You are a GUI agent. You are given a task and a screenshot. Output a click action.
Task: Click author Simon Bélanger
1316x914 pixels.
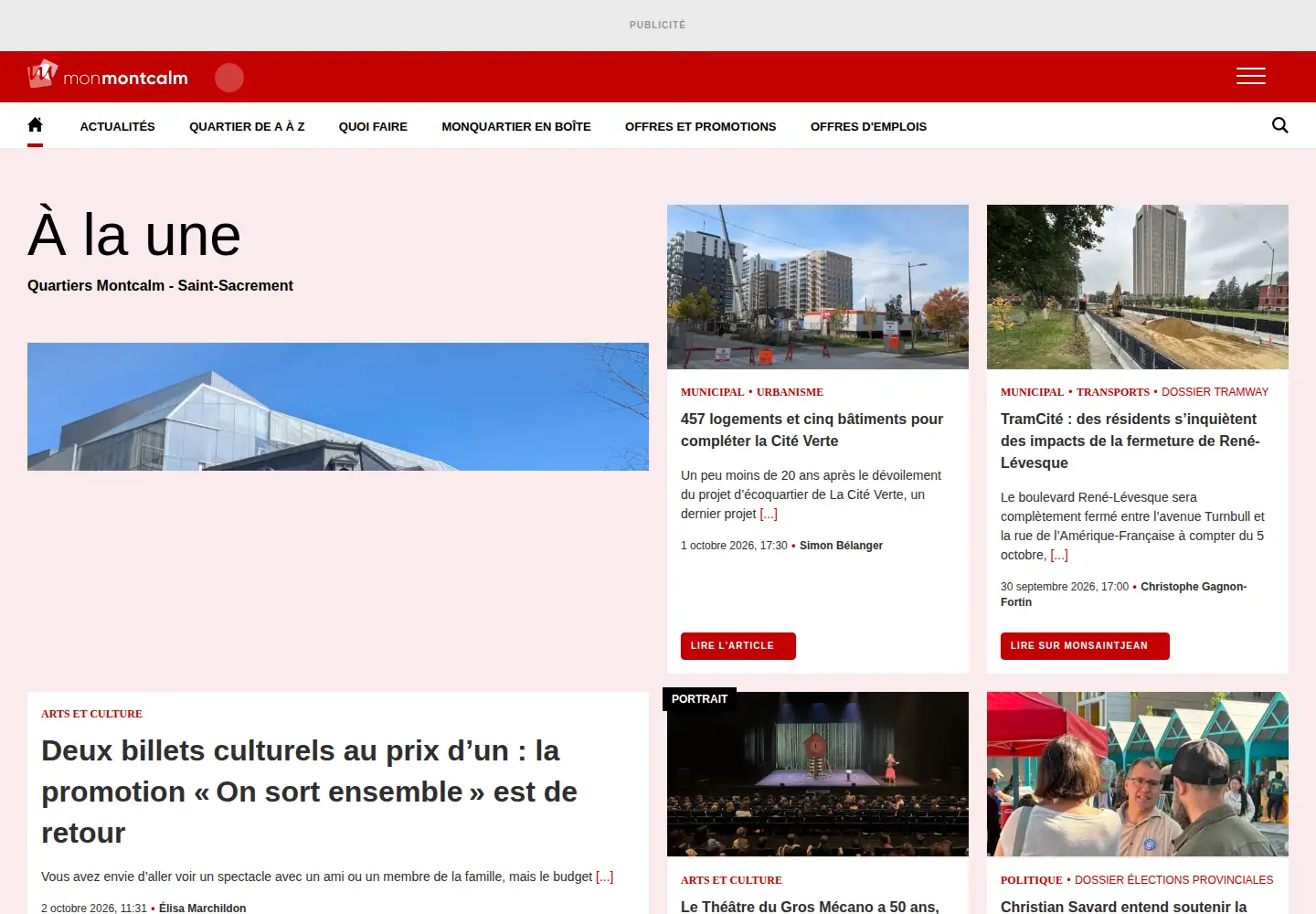841,546
